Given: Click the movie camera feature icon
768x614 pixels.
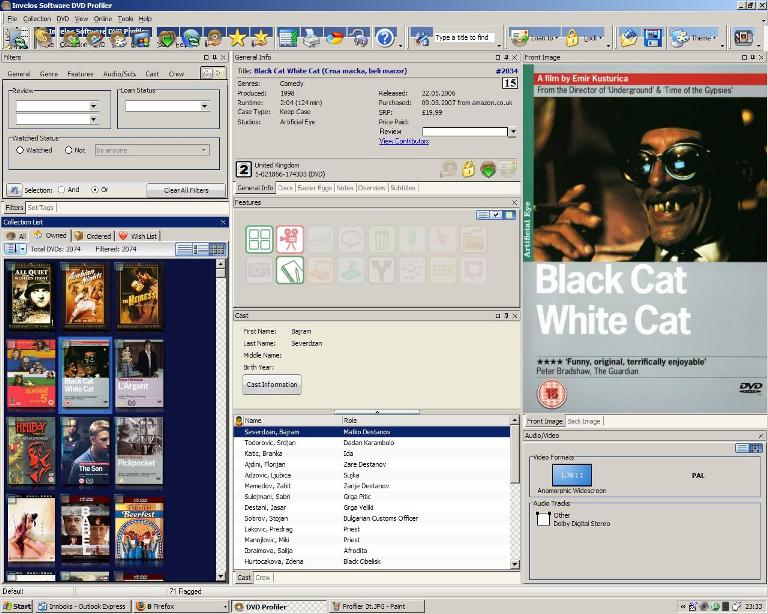Looking at the screenshot, I should coord(290,239).
